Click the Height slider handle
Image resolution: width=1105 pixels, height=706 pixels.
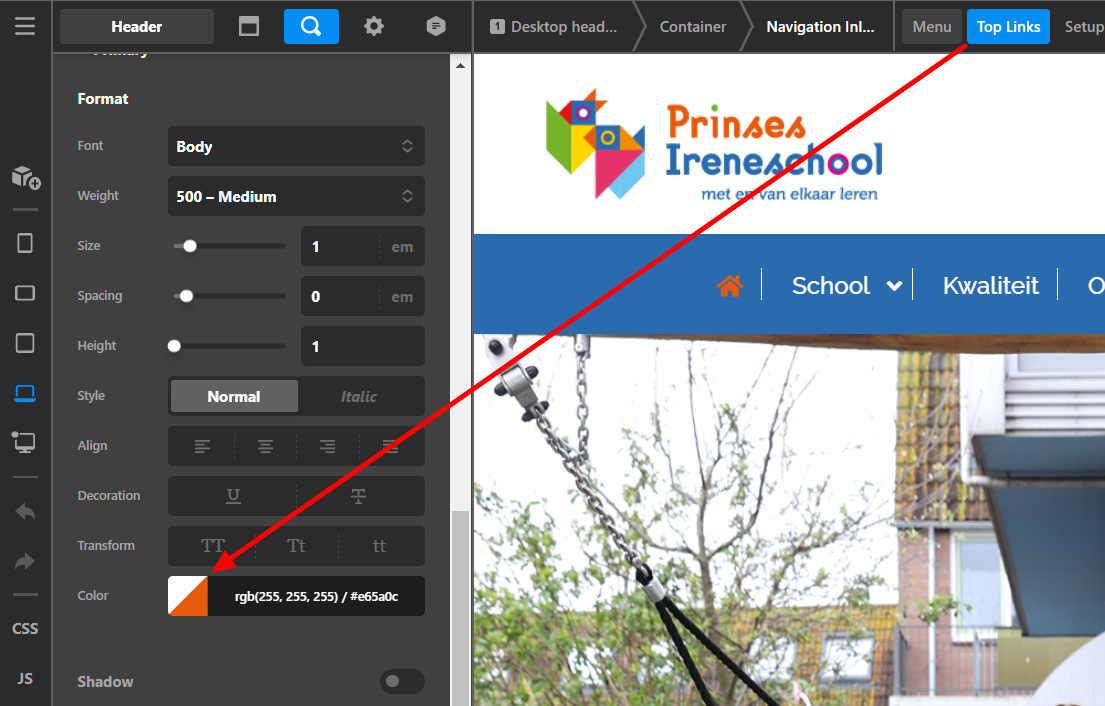coord(174,346)
